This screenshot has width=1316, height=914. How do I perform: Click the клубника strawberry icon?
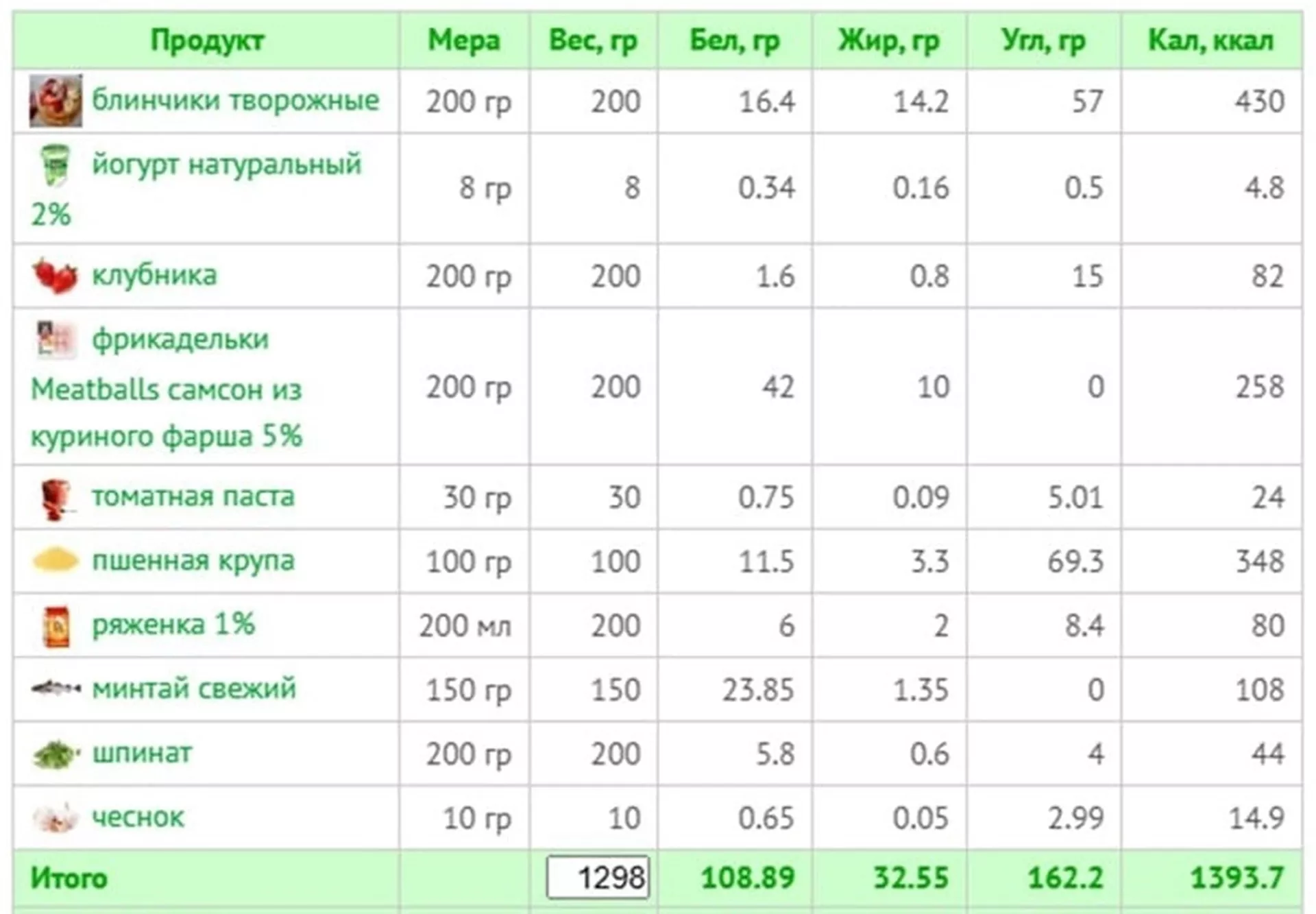point(55,276)
